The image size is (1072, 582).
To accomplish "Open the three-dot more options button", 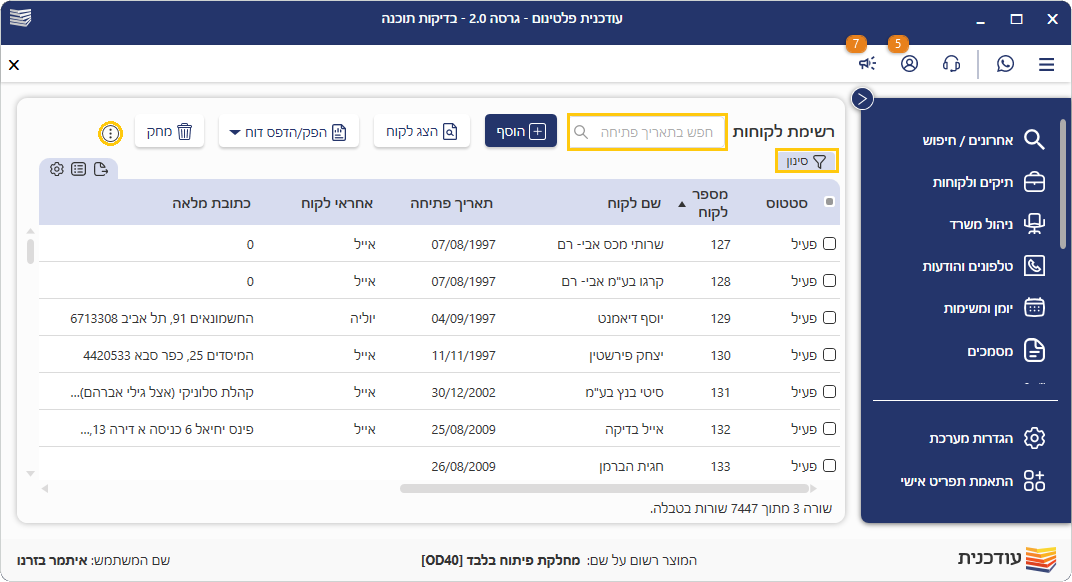I will pyautogui.click(x=110, y=132).
